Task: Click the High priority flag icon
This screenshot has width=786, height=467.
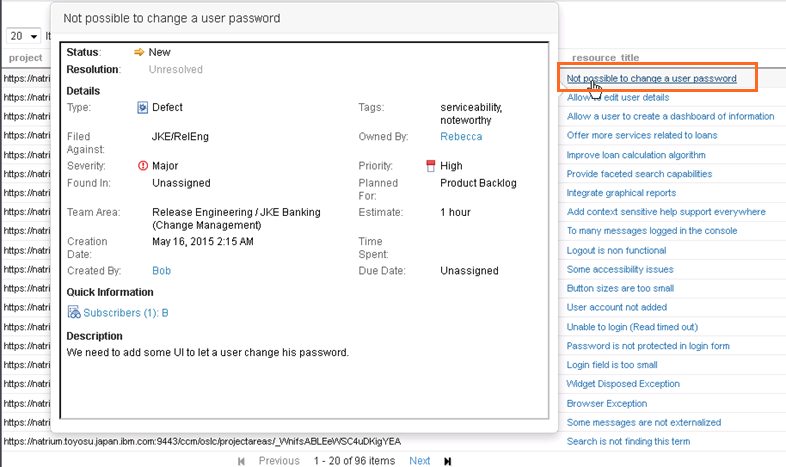Action: point(431,166)
